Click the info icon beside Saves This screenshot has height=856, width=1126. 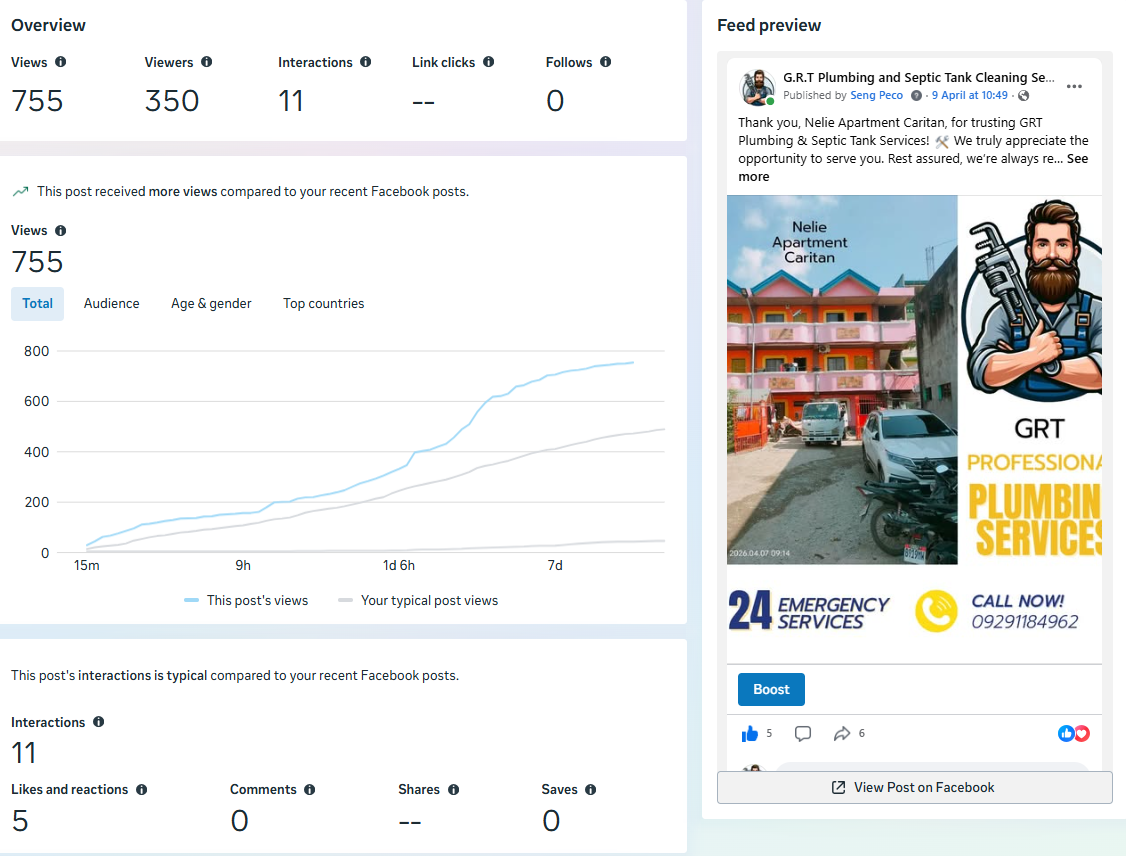[590, 789]
